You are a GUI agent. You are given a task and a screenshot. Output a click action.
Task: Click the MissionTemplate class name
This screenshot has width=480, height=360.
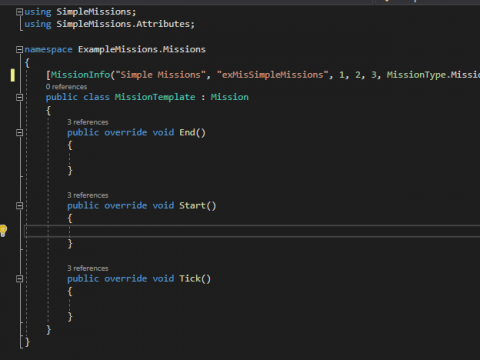point(155,97)
